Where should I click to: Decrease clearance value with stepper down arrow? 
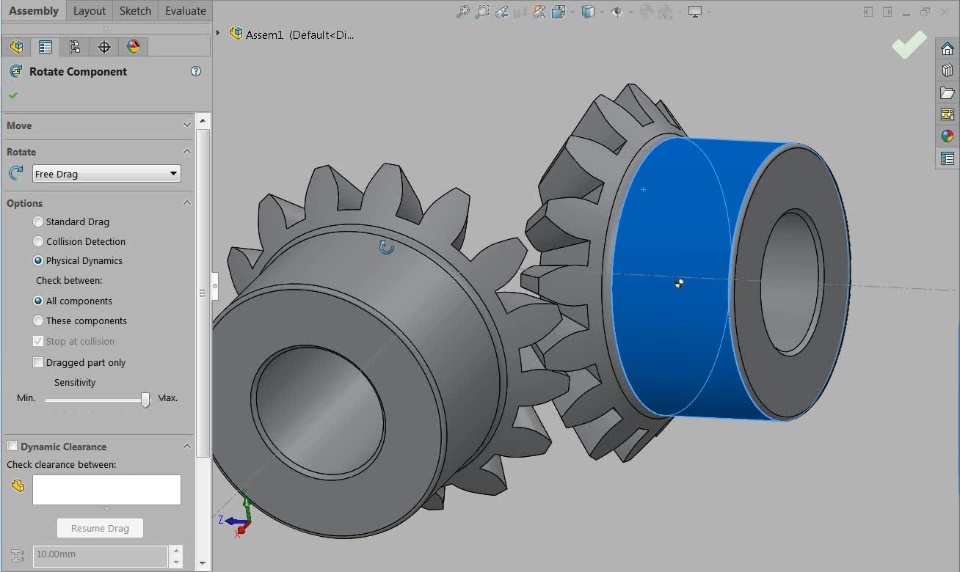(x=176, y=562)
